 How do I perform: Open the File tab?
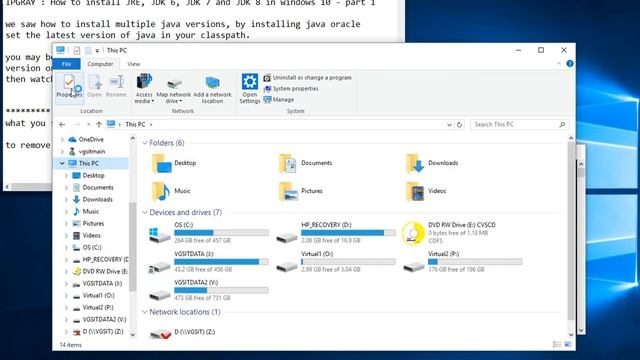(x=67, y=64)
